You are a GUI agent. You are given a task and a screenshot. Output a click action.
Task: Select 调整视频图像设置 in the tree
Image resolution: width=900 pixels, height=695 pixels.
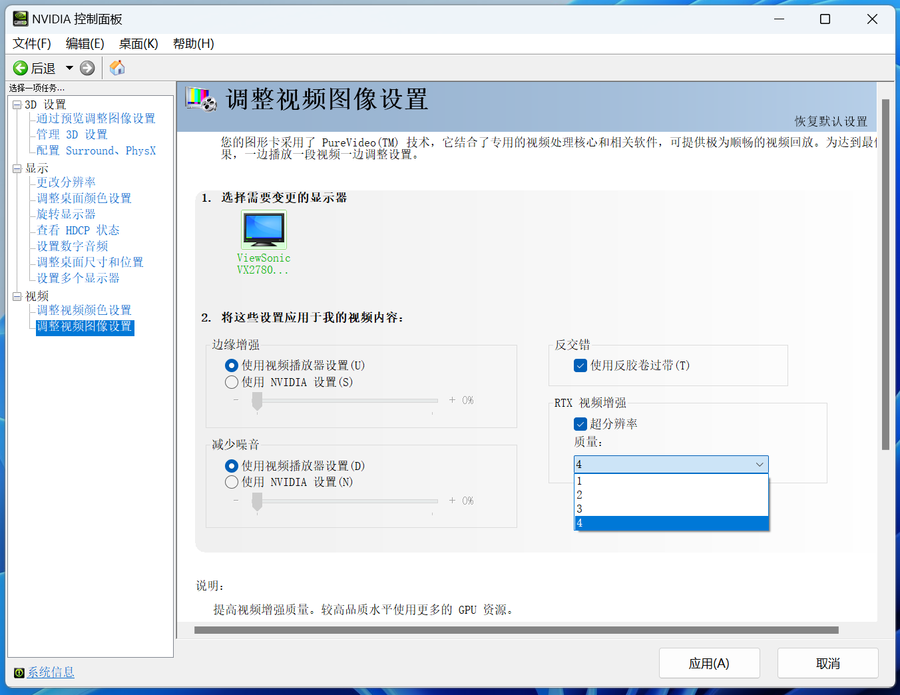[84, 327]
